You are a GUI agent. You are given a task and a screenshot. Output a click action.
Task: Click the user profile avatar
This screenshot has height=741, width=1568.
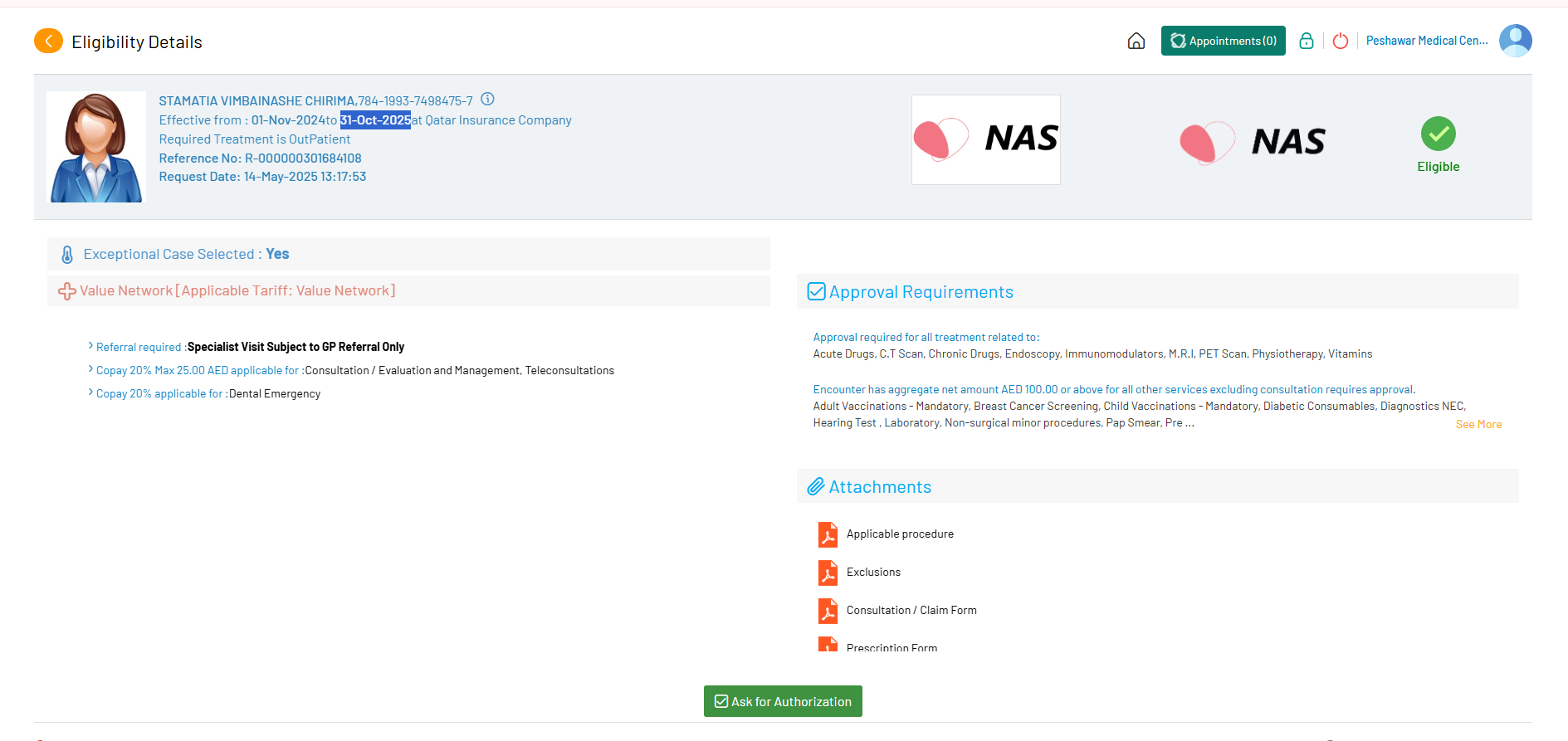point(1515,41)
